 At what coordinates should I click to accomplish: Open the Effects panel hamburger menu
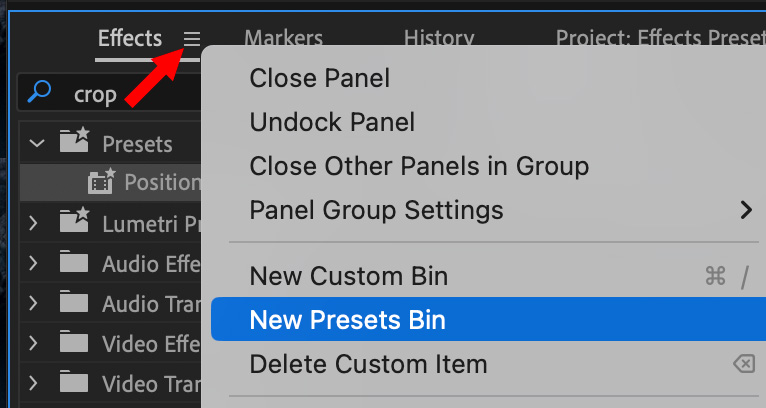click(192, 39)
